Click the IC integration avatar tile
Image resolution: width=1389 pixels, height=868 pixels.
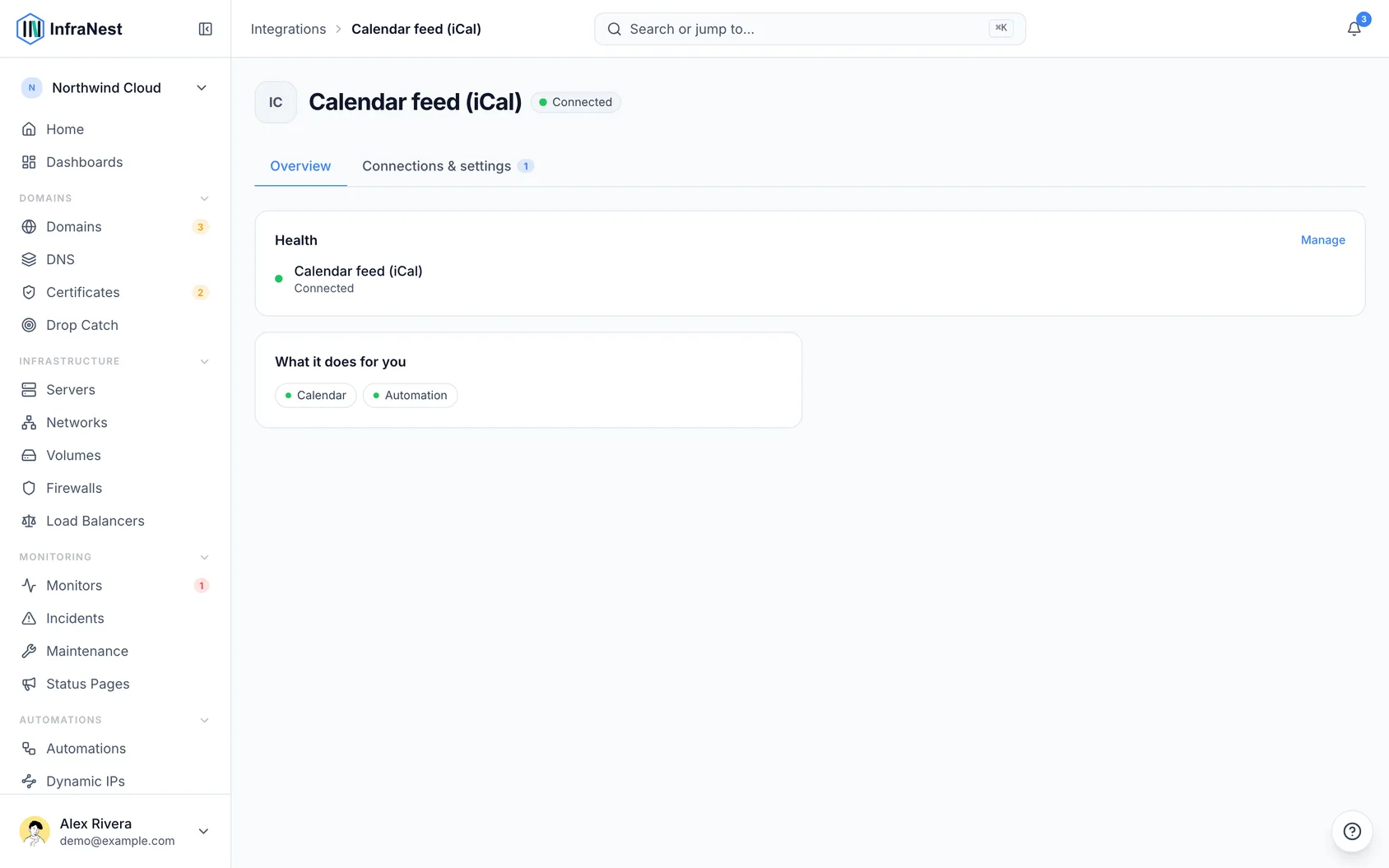point(276,102)
